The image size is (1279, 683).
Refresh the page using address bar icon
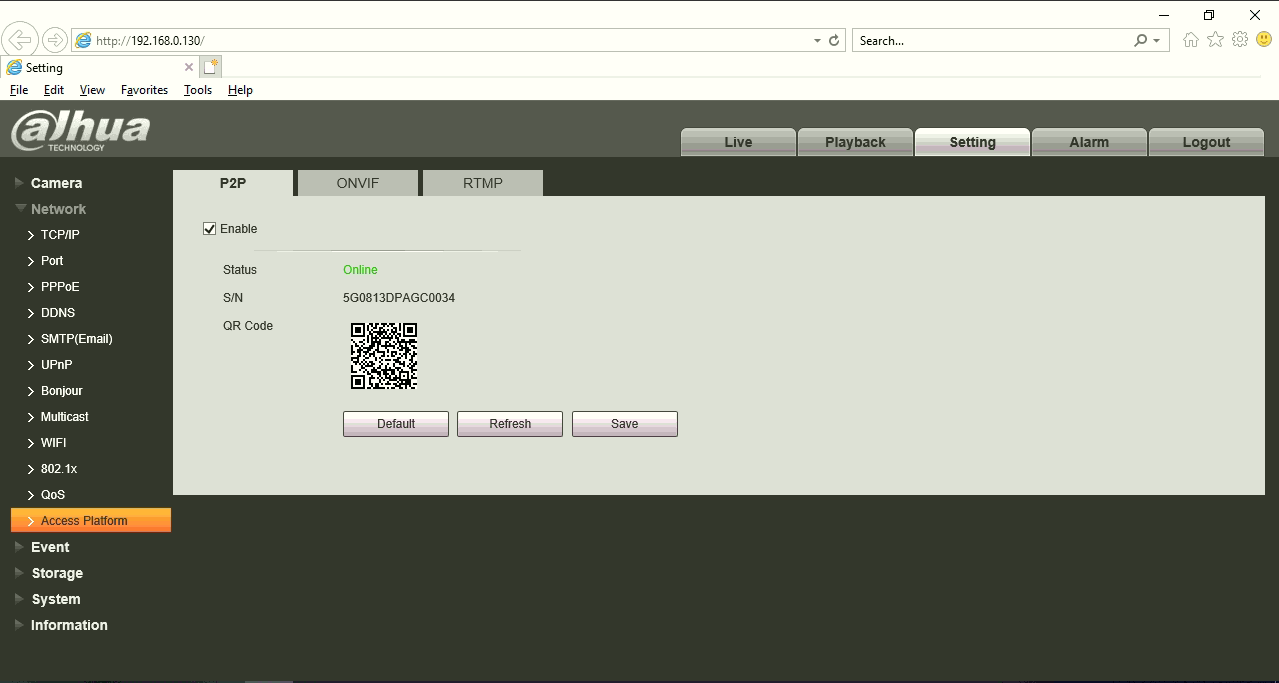click(x=834, y=41)
